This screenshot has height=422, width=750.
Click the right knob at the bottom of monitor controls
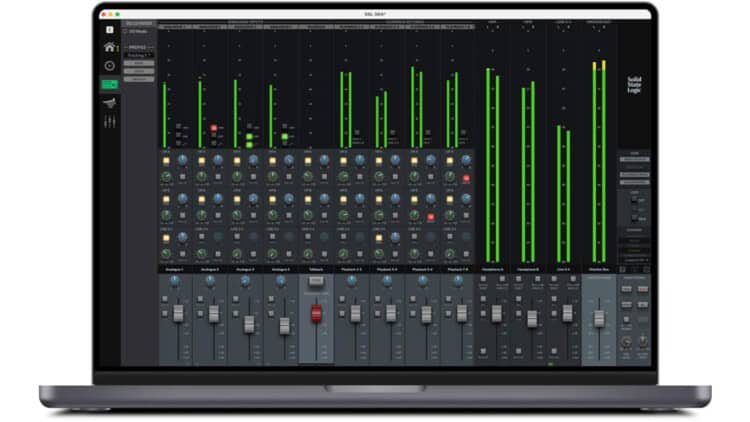[x=643, y=341]
